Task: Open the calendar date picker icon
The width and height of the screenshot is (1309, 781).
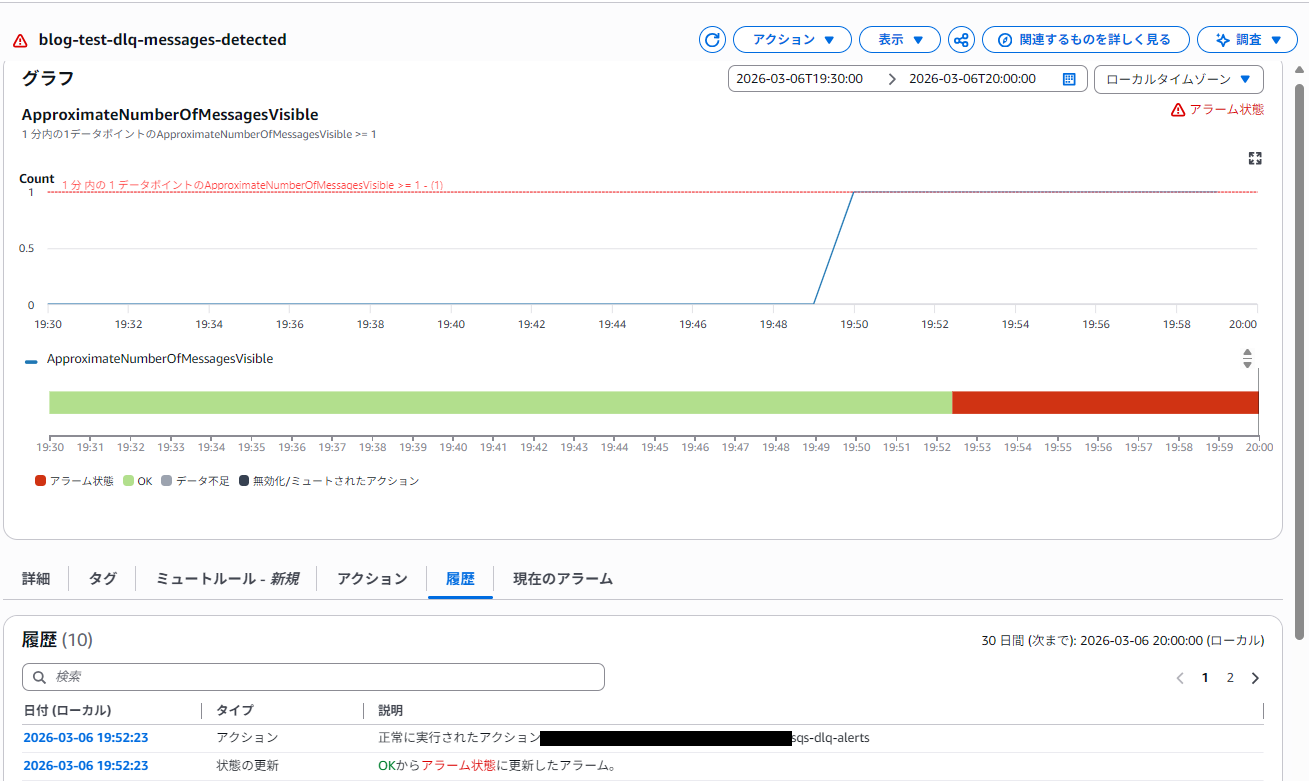Action: tap(1069, 79)
